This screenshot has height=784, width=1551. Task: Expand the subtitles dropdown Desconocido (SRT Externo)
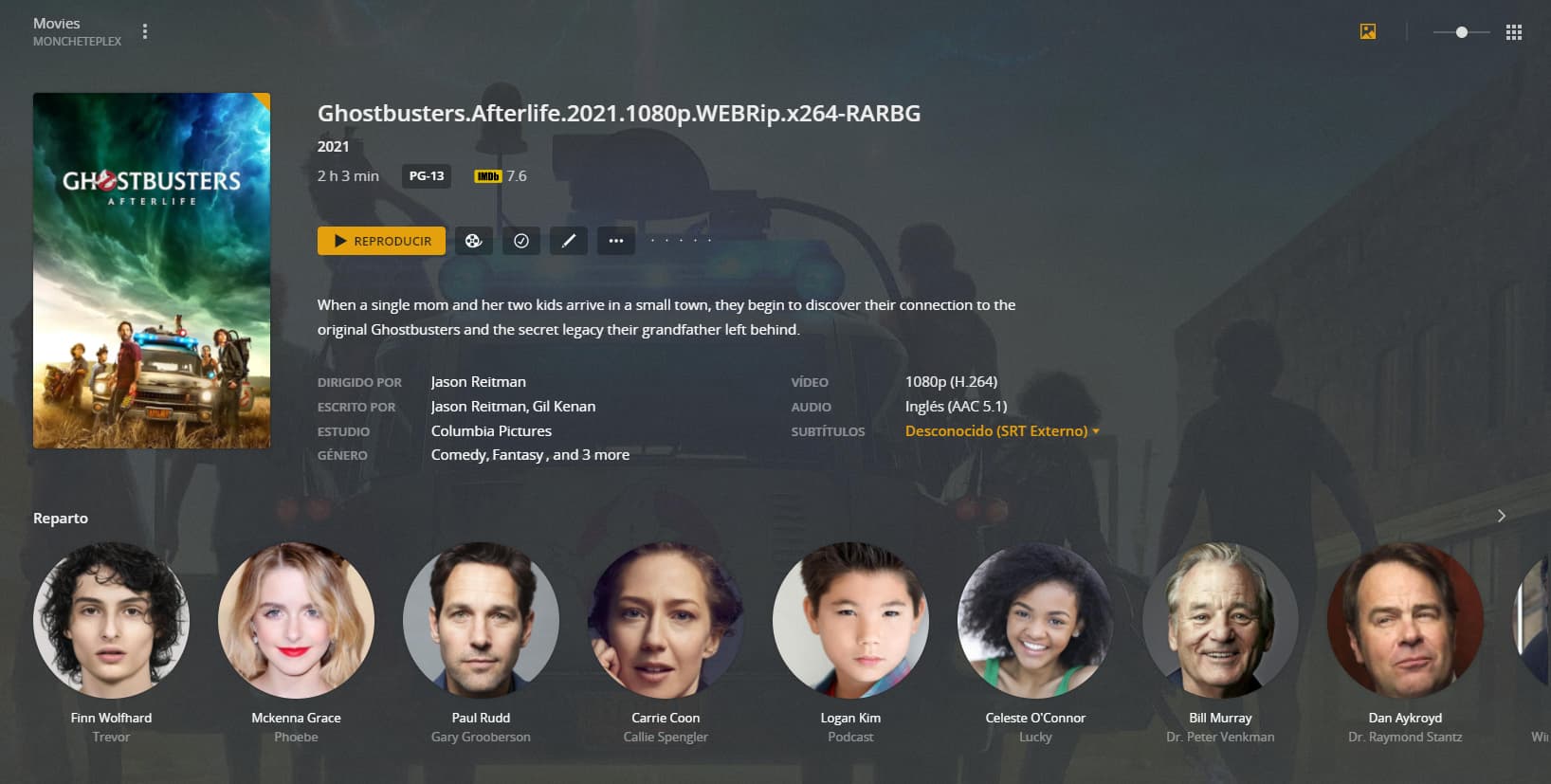pos(1002,430)
